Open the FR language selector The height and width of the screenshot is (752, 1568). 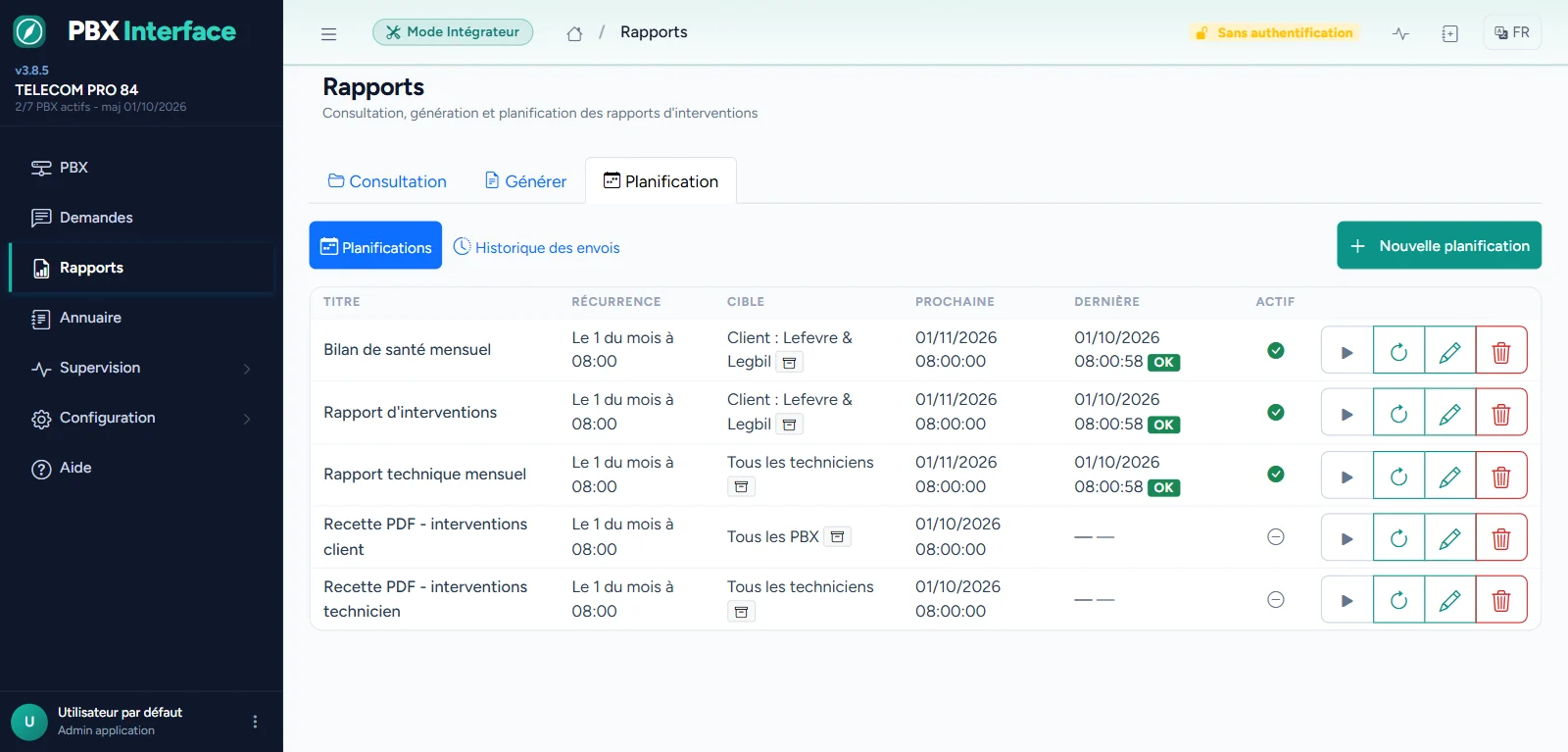1512,32
